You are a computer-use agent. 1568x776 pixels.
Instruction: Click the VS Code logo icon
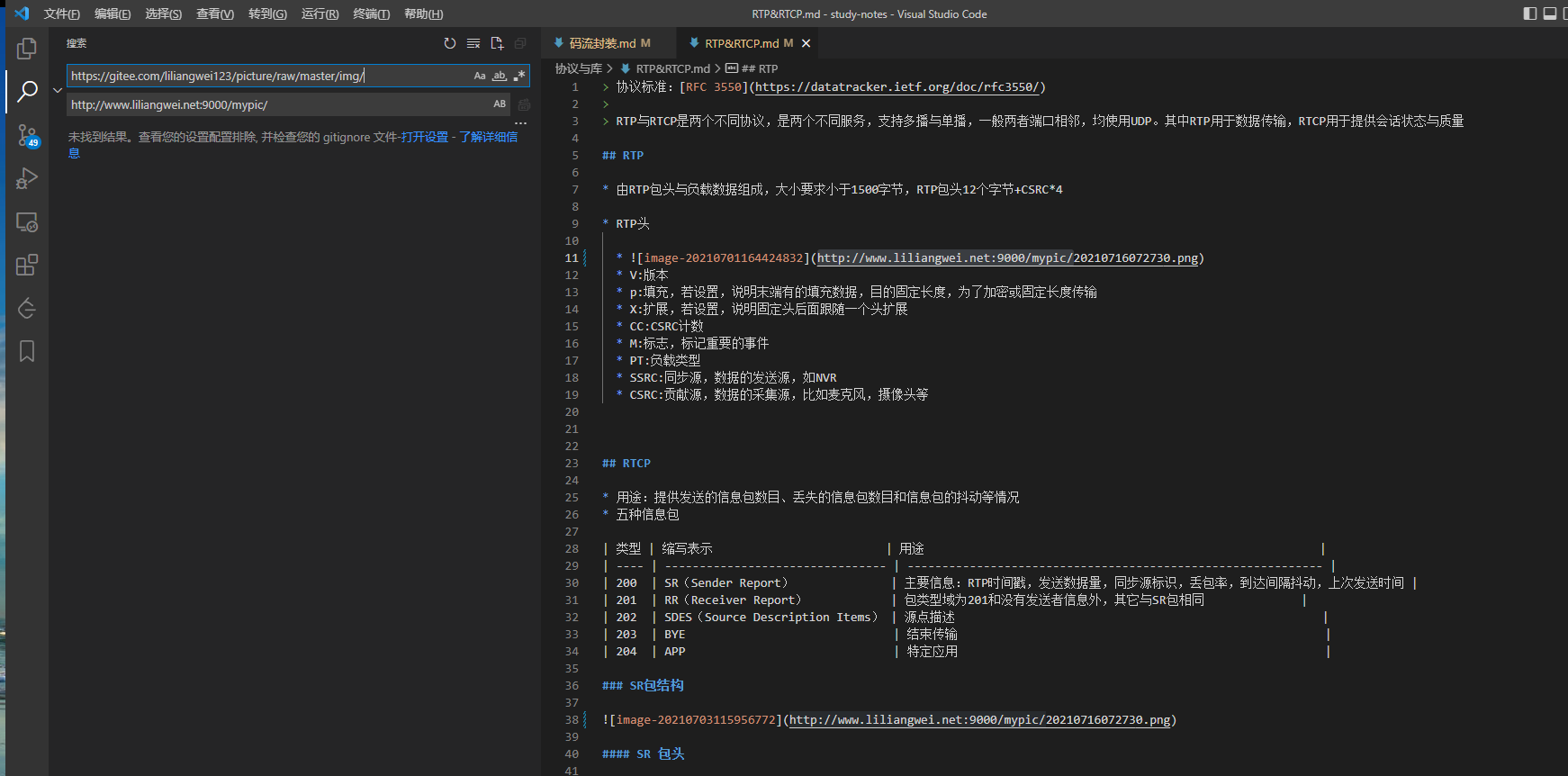(22, 14)
